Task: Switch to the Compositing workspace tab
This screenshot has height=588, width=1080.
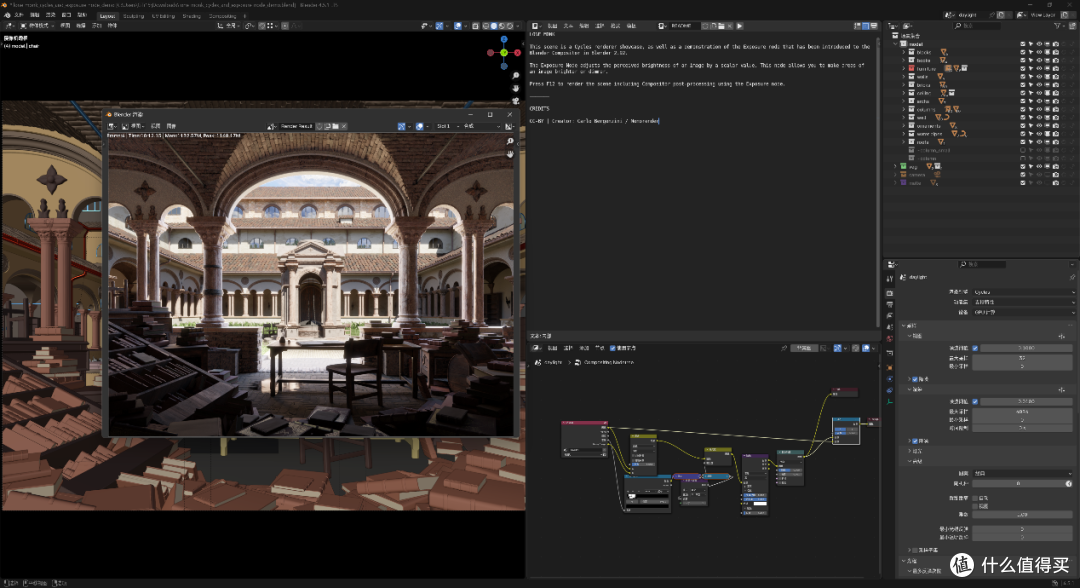Action: coord(222,16)
